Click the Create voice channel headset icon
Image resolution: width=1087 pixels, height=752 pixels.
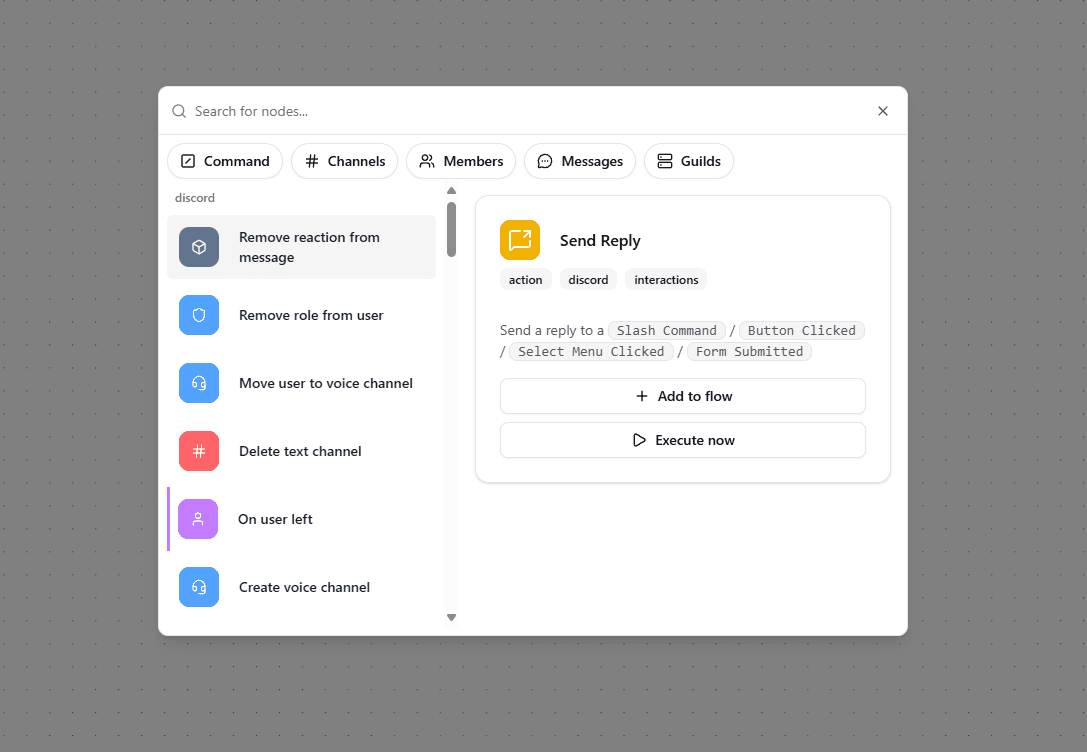point(199,587)
